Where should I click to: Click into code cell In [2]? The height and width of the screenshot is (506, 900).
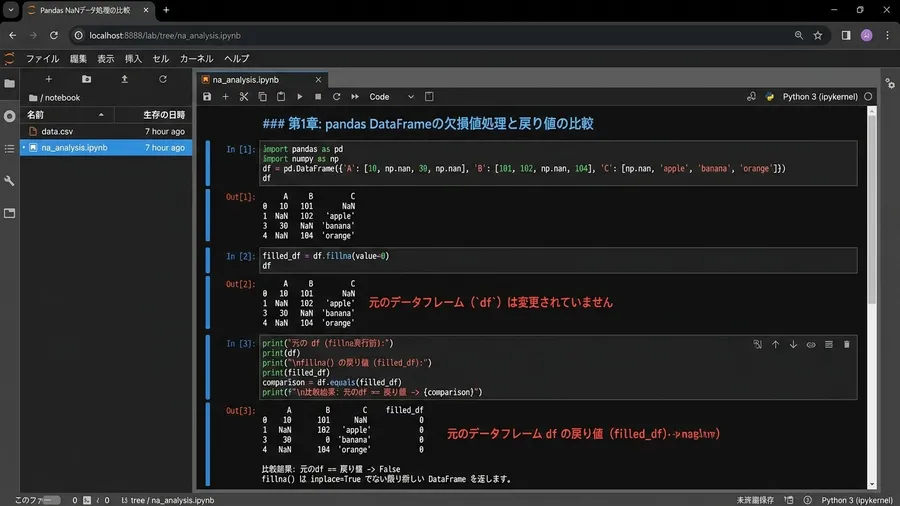pos(558,260)
